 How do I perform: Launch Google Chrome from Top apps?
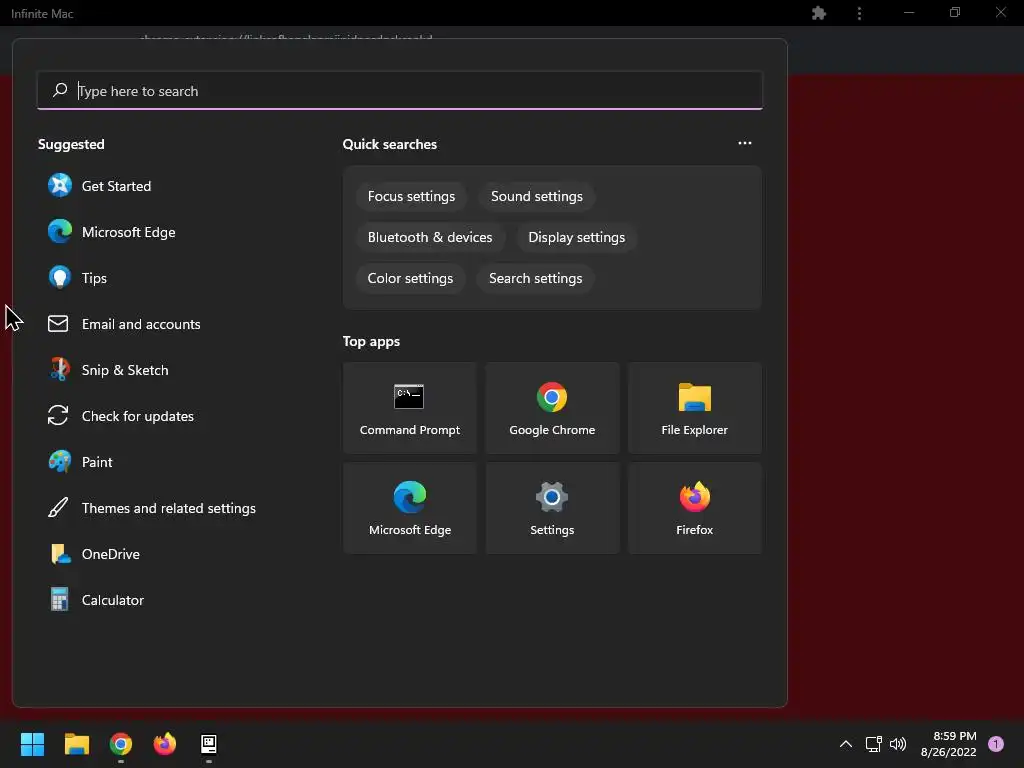pos(552,408)
